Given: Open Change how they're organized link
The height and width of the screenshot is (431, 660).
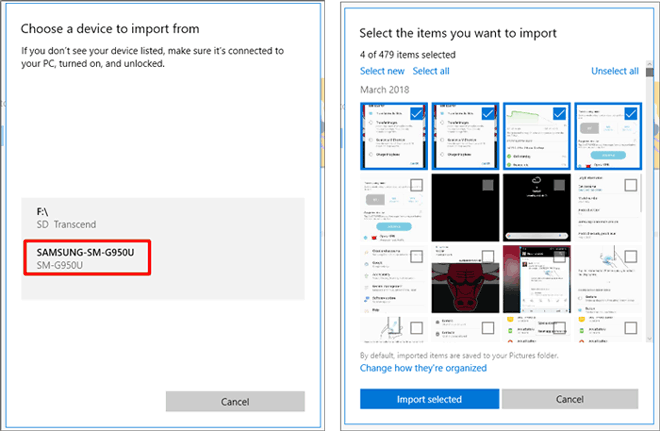Looking at the screenshot, I should coord(423,368).
